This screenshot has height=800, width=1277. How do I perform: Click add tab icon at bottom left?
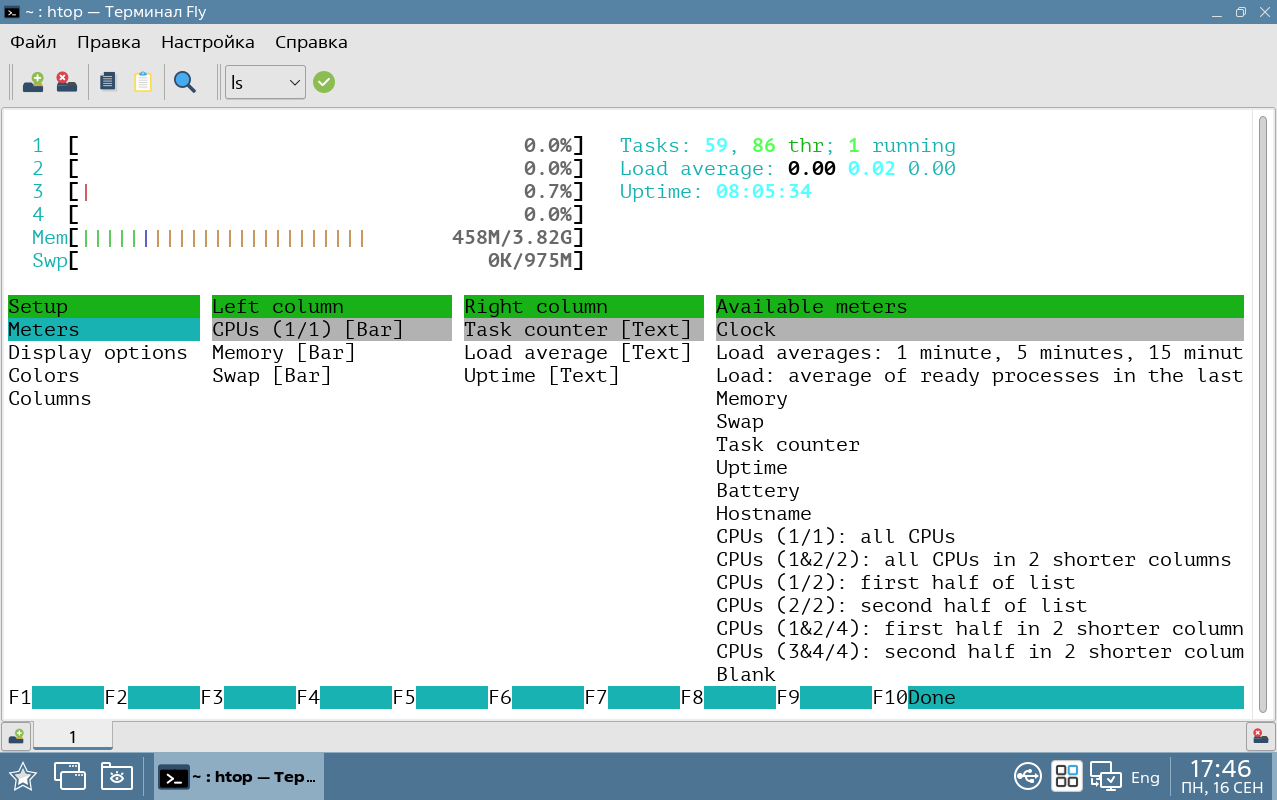point(16,737)
